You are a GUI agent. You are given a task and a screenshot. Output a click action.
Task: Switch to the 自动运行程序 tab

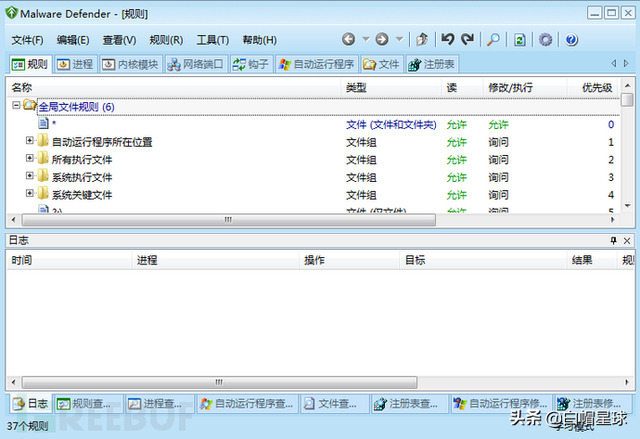317,64
